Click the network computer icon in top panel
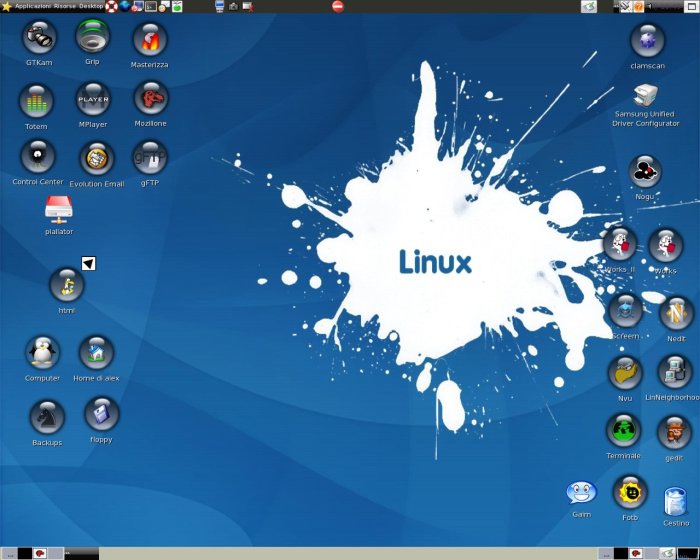 click(219, 6)
